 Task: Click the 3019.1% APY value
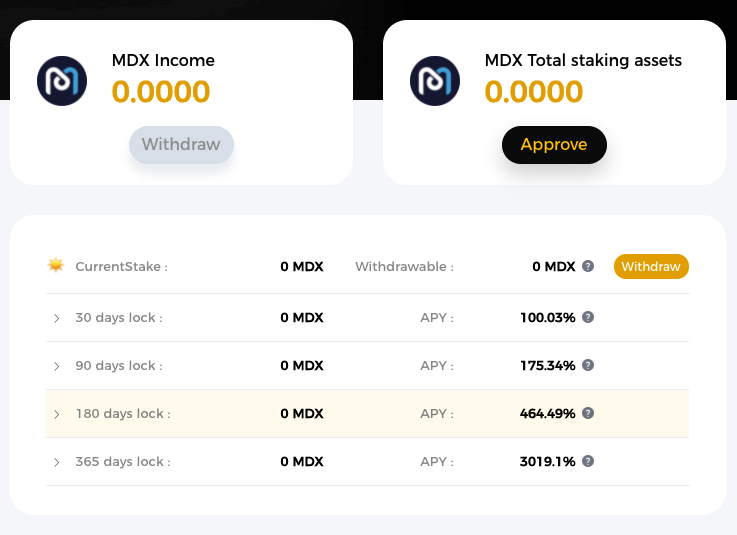tap(548, 462)
